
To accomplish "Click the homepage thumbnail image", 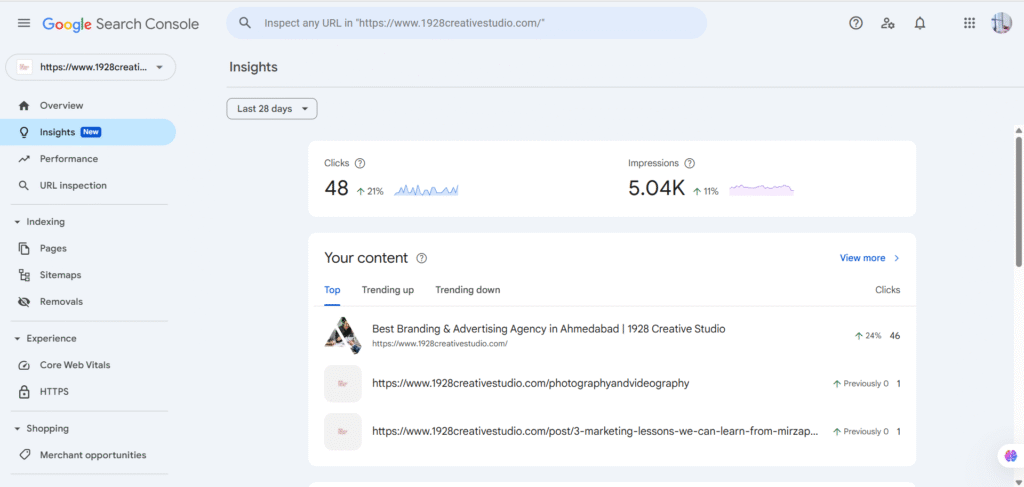I will pyautogui.click(x=343, y=336).
